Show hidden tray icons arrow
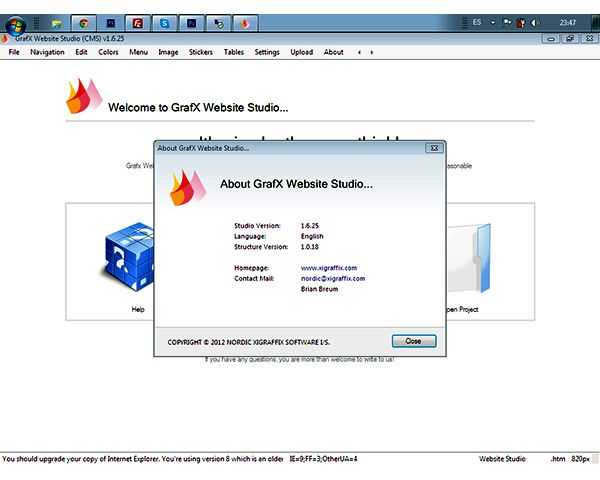 pyautogui.click(x=493, y=23)
